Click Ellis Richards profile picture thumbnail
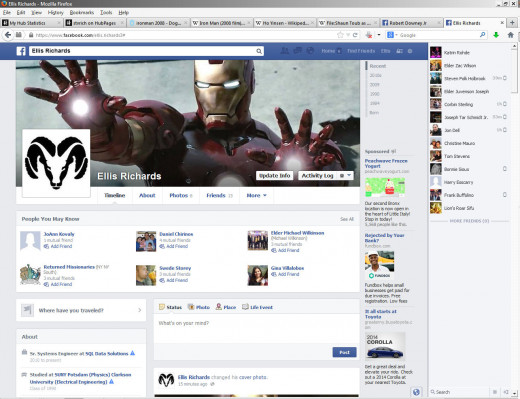 166,380
